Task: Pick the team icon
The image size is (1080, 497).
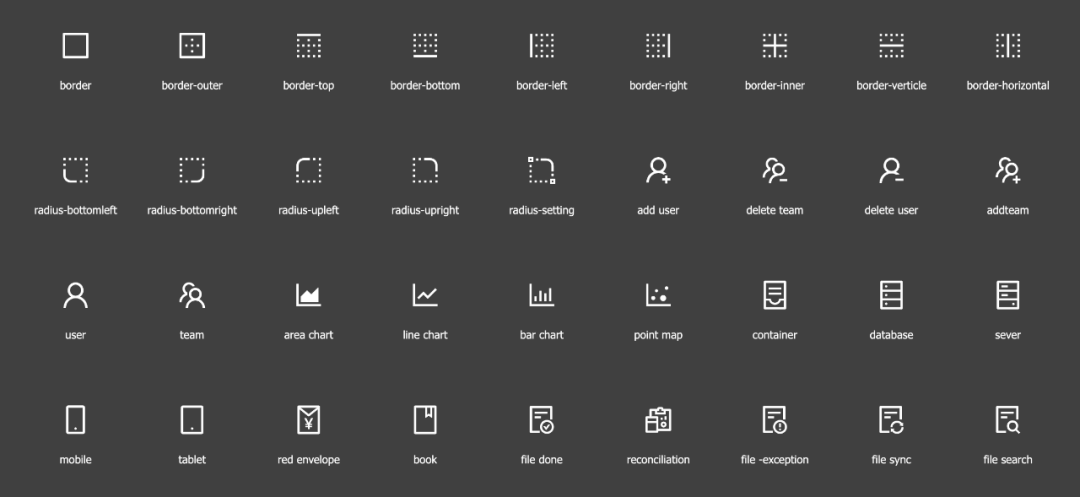Action: (x=191, y=295)
